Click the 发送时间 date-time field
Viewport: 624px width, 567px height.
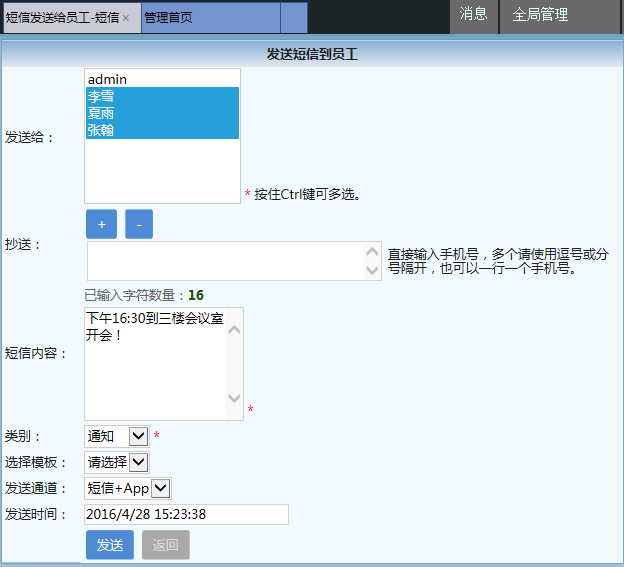coord(187,514)
